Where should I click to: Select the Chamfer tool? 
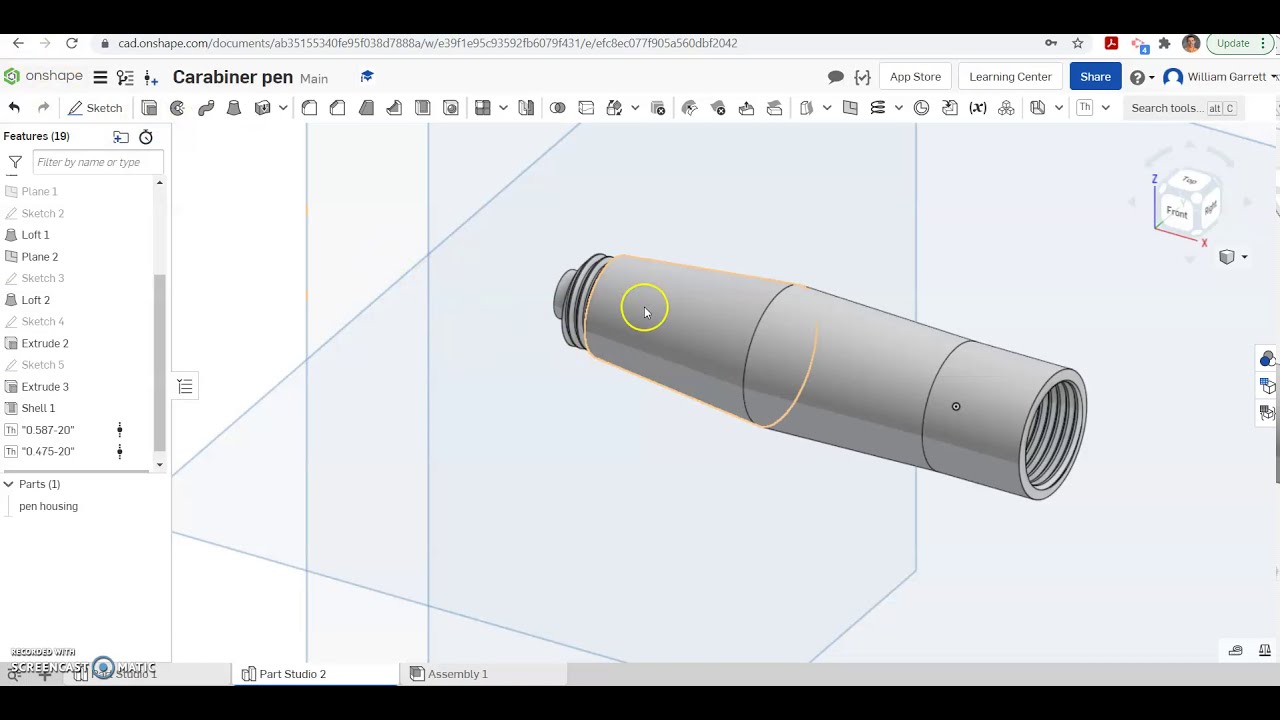(337, 108)
